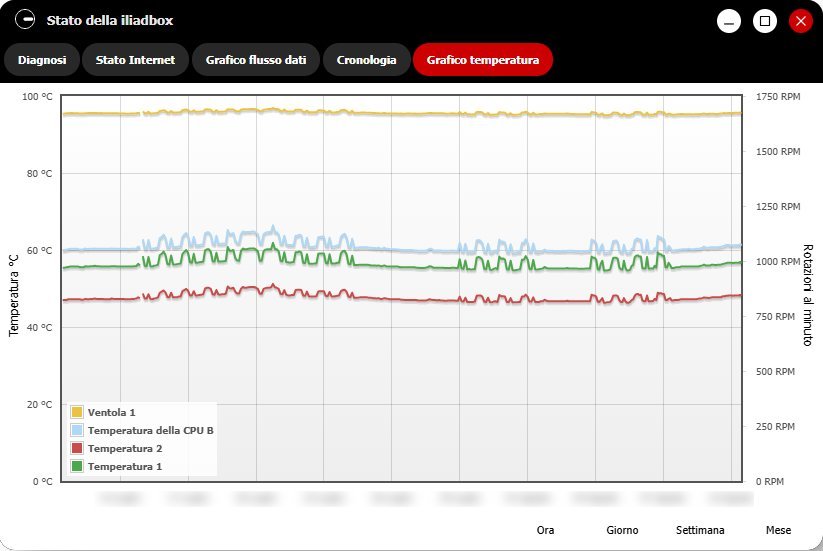Toggle the Temperatura della CPU B series label
The width and height of the screenshot is (823, 551).
[x=150, y=430]
